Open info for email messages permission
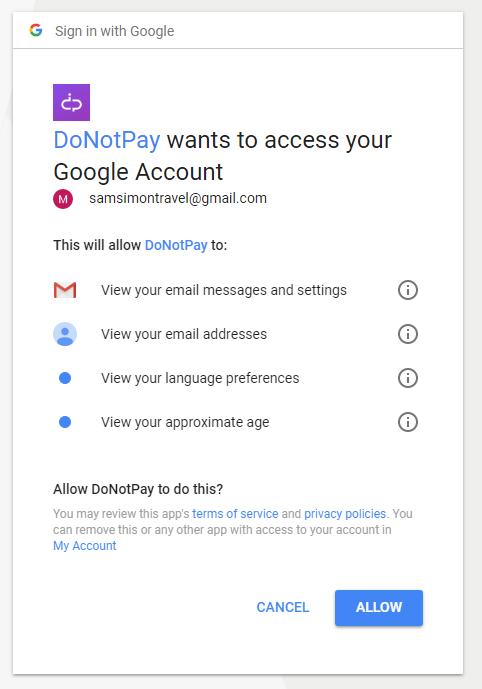 tap(408, 290)
